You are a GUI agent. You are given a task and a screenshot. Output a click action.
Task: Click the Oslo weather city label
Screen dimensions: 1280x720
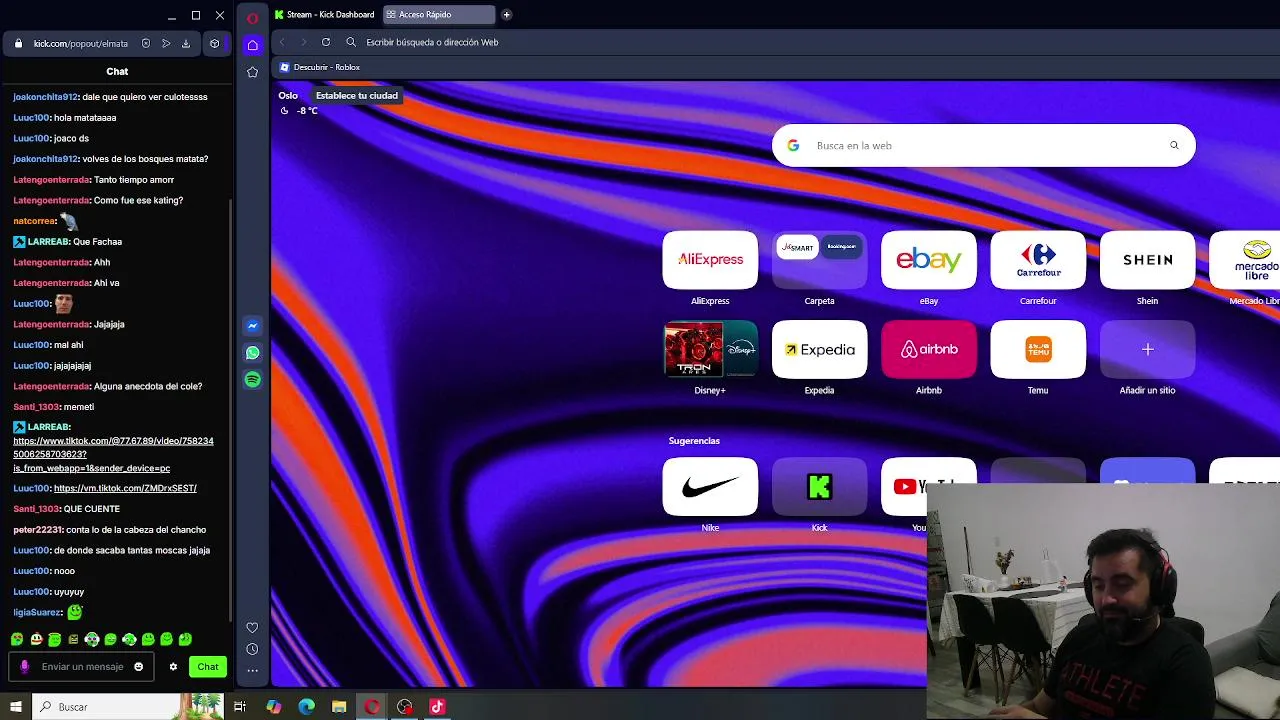288,96
